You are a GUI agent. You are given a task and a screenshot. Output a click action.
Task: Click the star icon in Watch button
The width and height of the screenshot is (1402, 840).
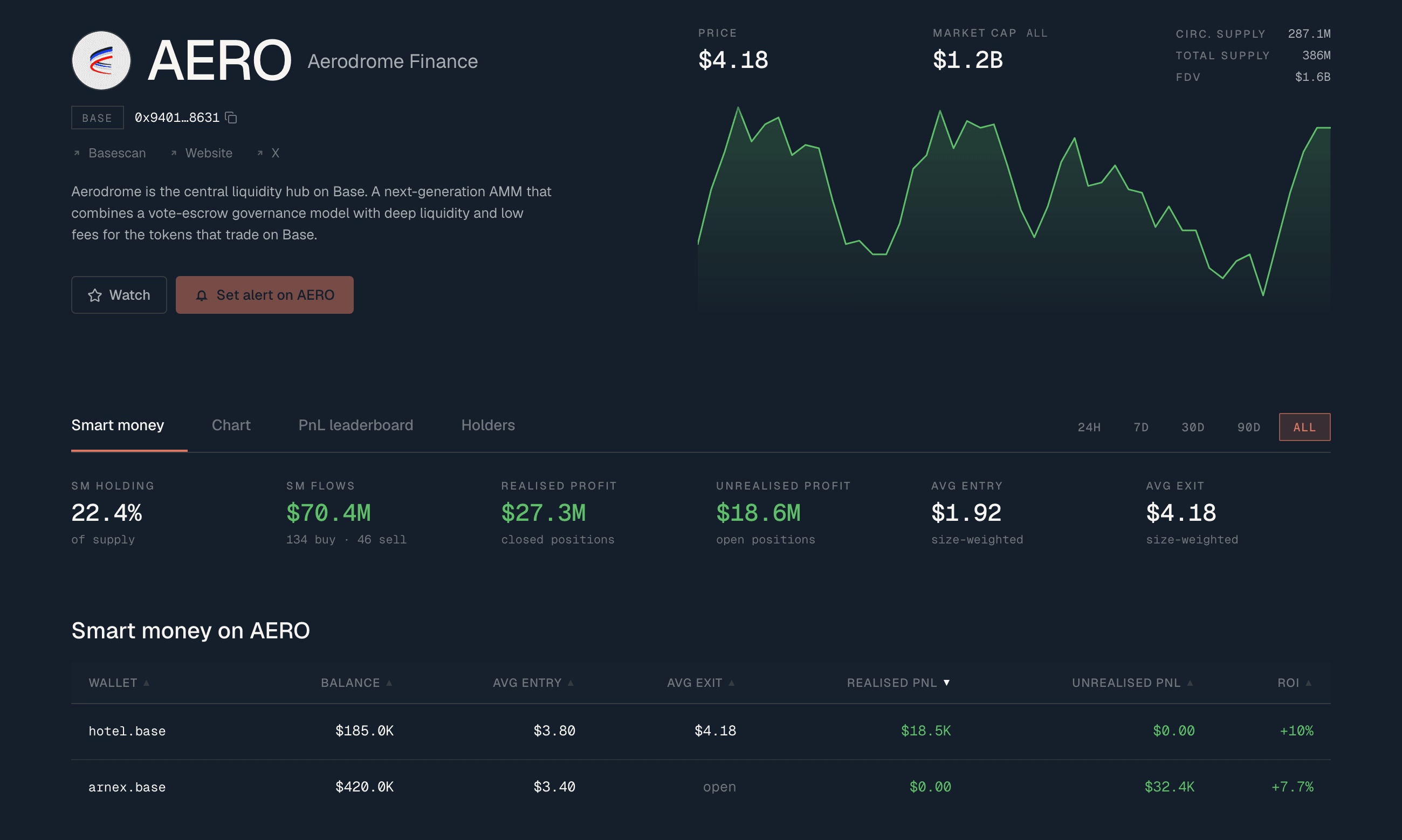(94, 295)
